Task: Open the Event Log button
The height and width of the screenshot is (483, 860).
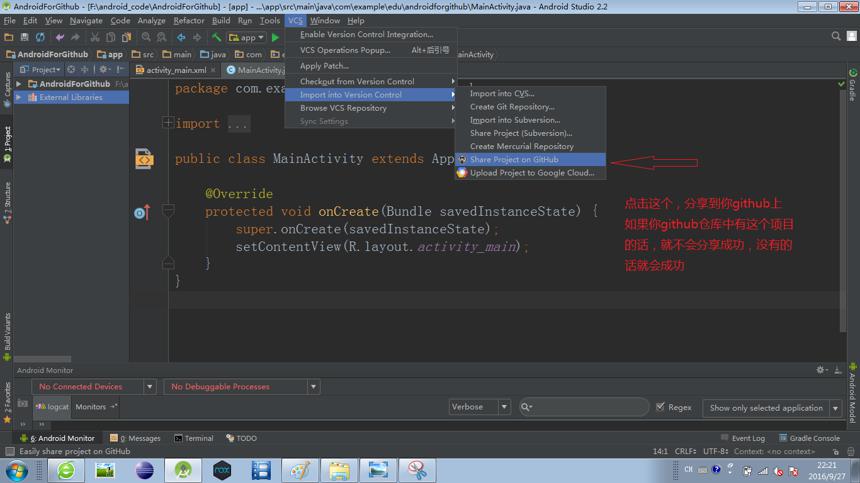Action: click(743, 438)
